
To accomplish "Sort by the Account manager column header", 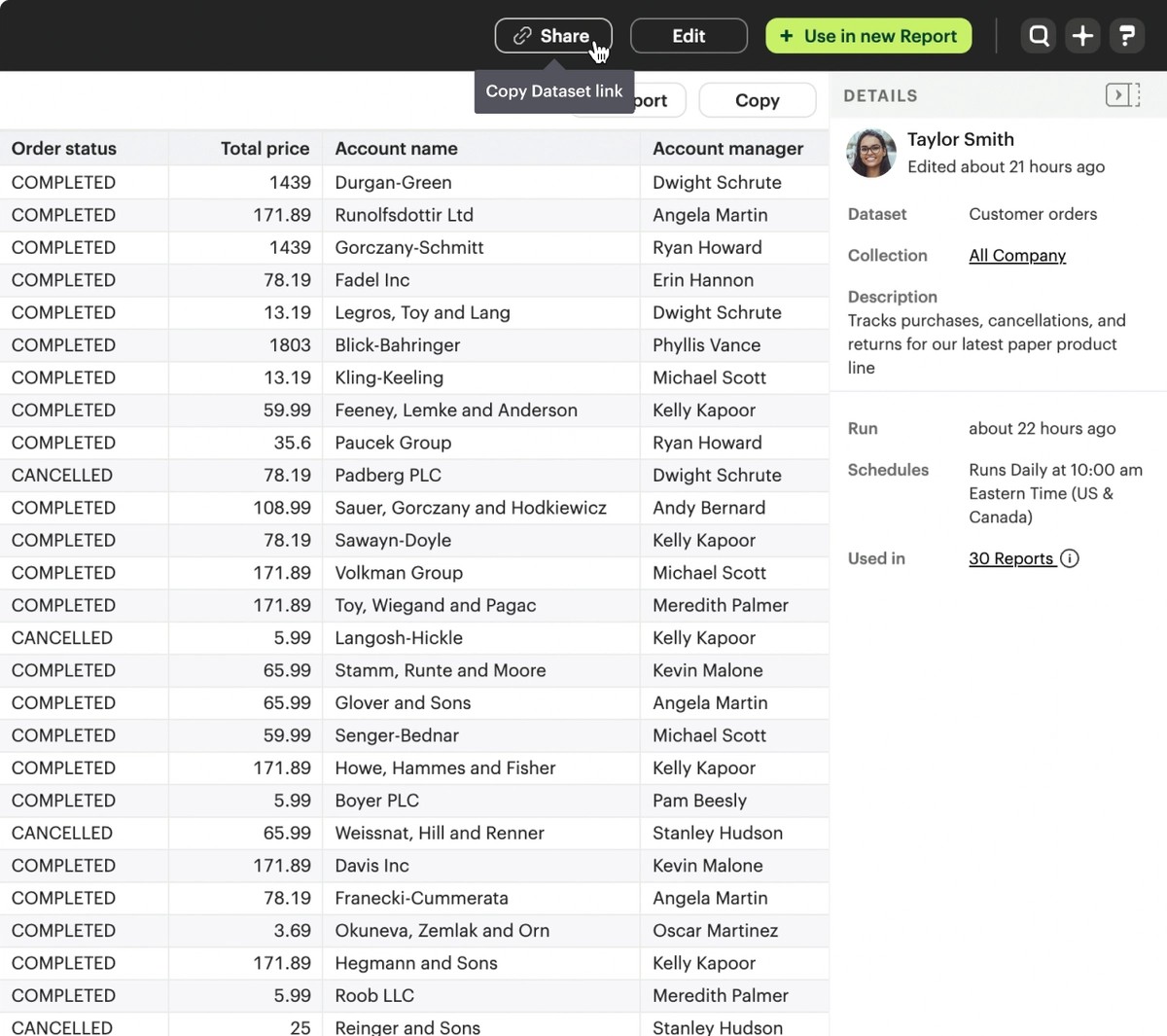I will click(x=727, y=148).
